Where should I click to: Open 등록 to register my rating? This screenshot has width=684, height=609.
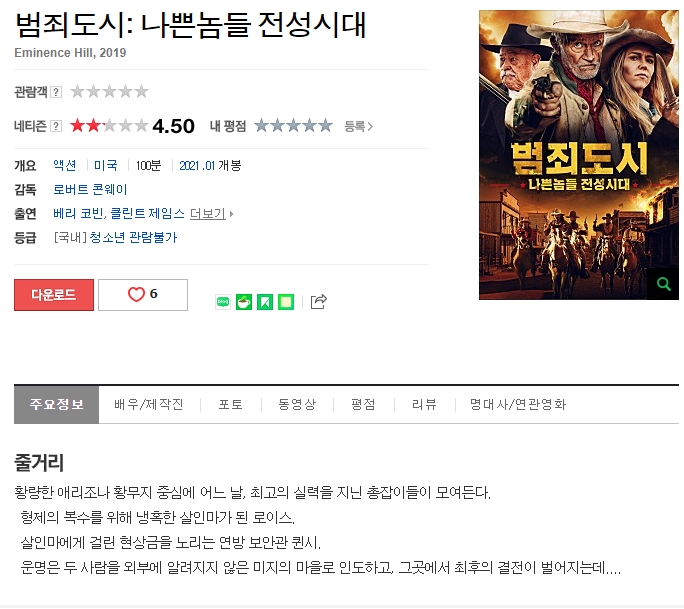pos(358,127)
